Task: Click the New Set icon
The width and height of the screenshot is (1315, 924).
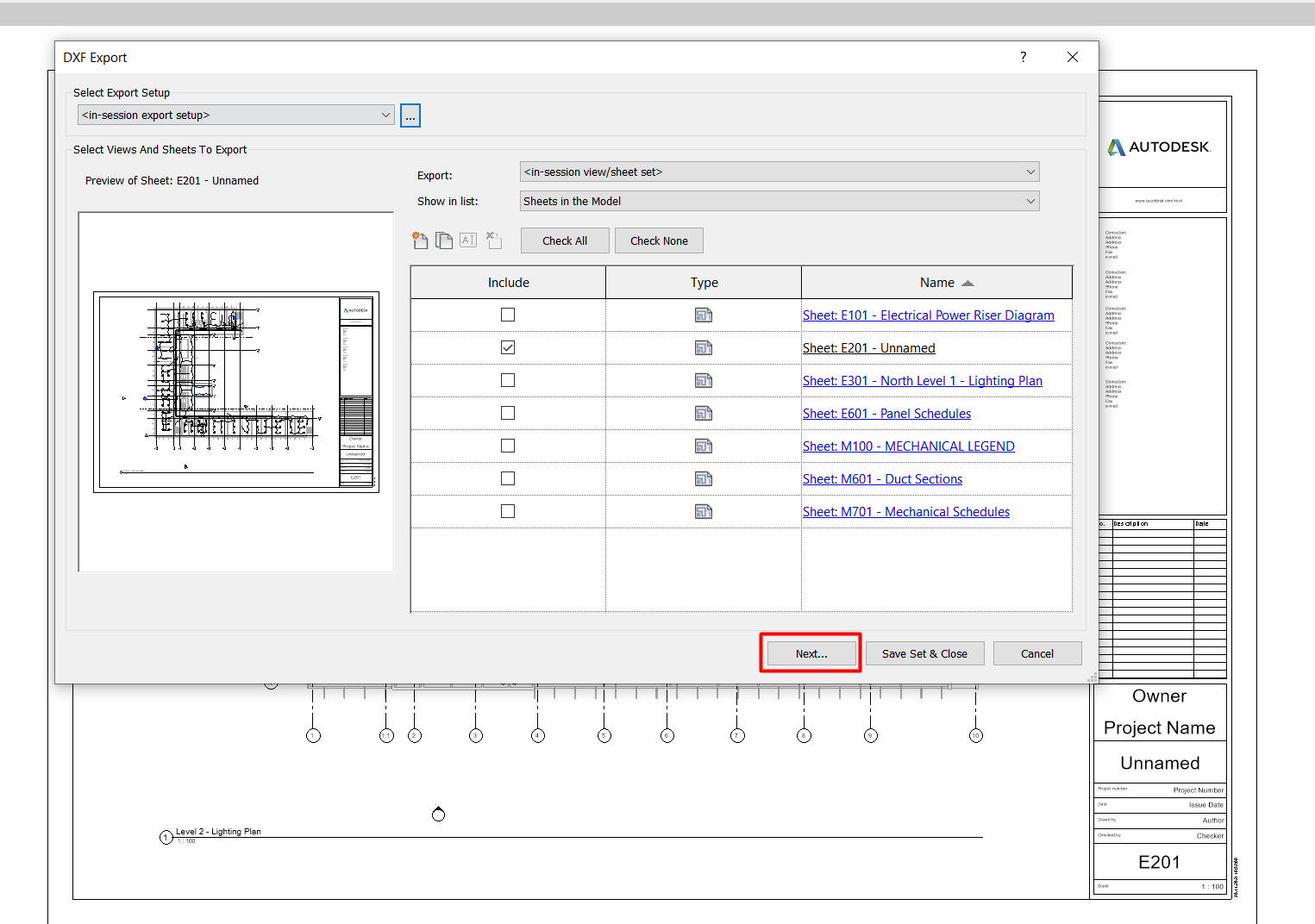Action: [420, 240]
